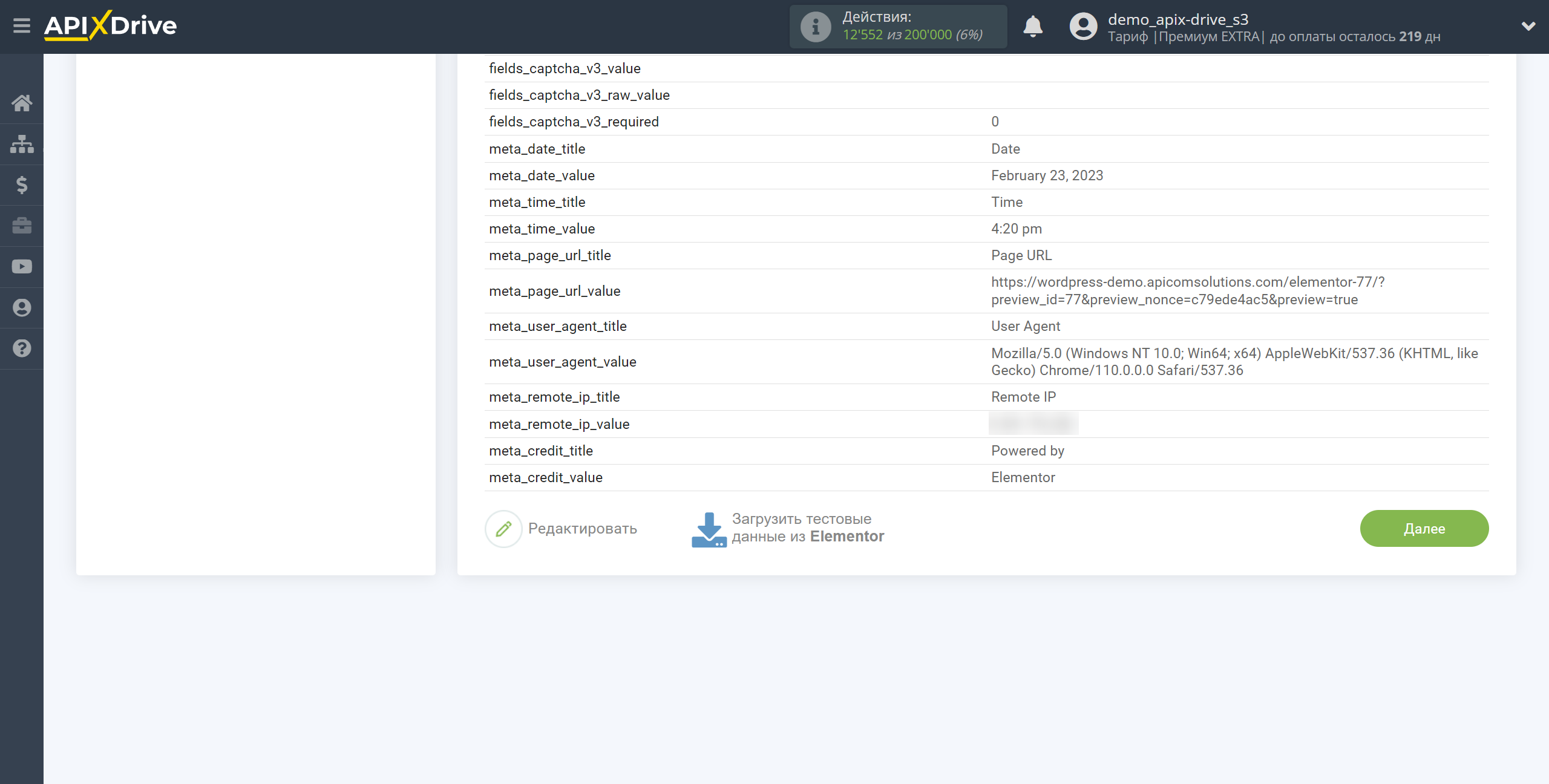Click the demo_apix-drive_s3 username
The width and height of the screenshot is (1549, 784).
click(x=1178, y=19)
